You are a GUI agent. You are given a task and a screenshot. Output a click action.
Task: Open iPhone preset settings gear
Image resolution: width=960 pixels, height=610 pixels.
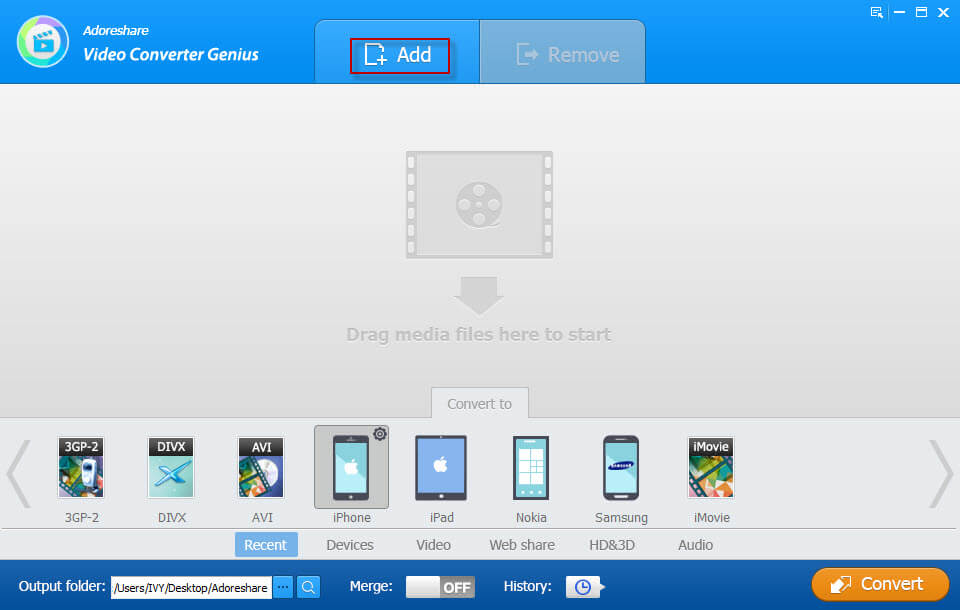point(380,434)
